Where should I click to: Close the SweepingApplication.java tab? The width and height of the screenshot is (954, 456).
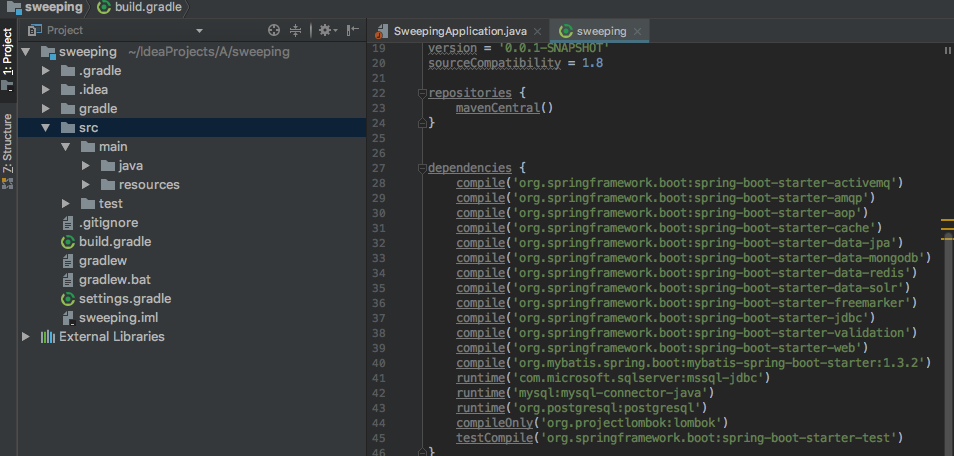point(537,32)
